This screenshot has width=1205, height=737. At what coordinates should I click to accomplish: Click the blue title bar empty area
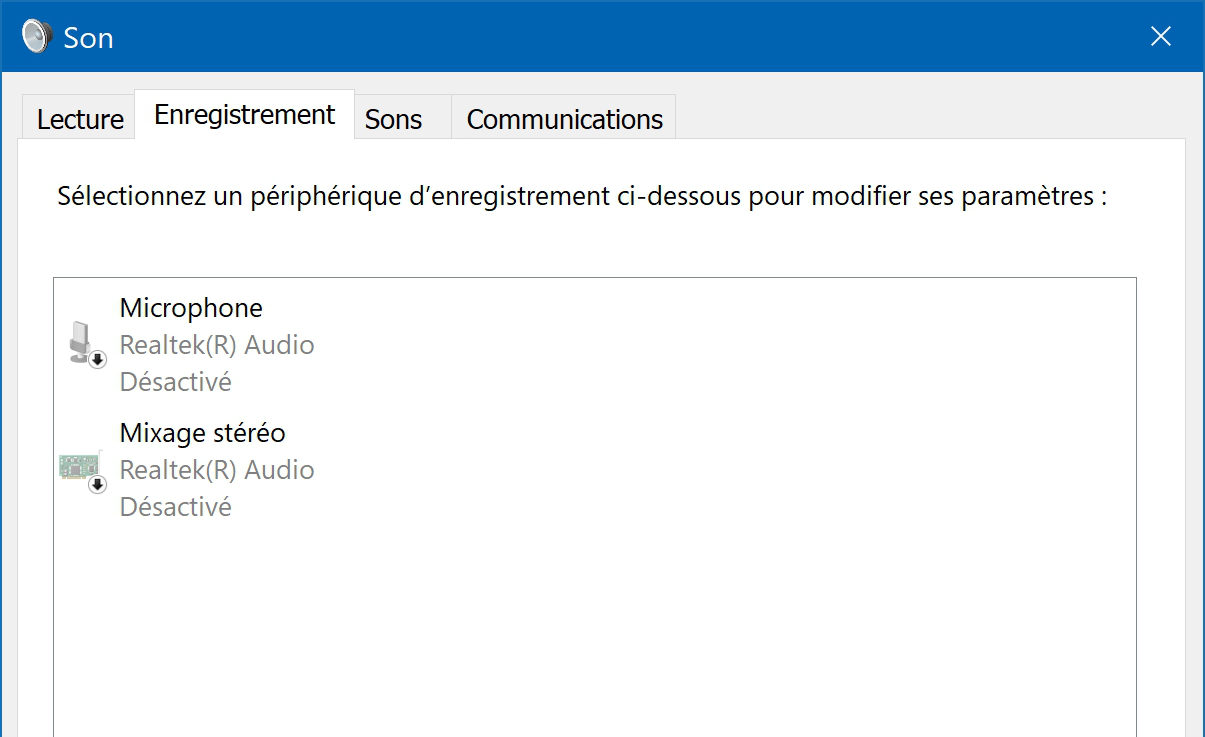(620, 37)
